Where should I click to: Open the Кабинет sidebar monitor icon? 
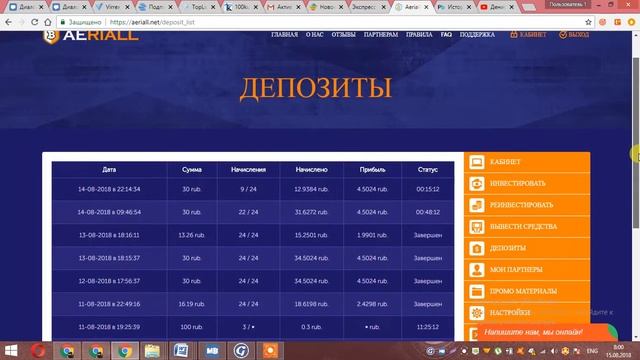click(476, 162)
